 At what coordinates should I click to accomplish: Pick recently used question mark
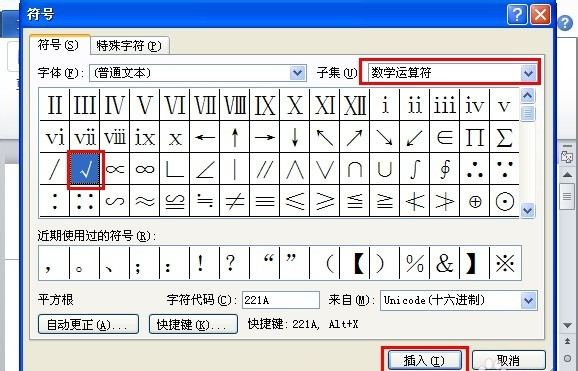235,263
